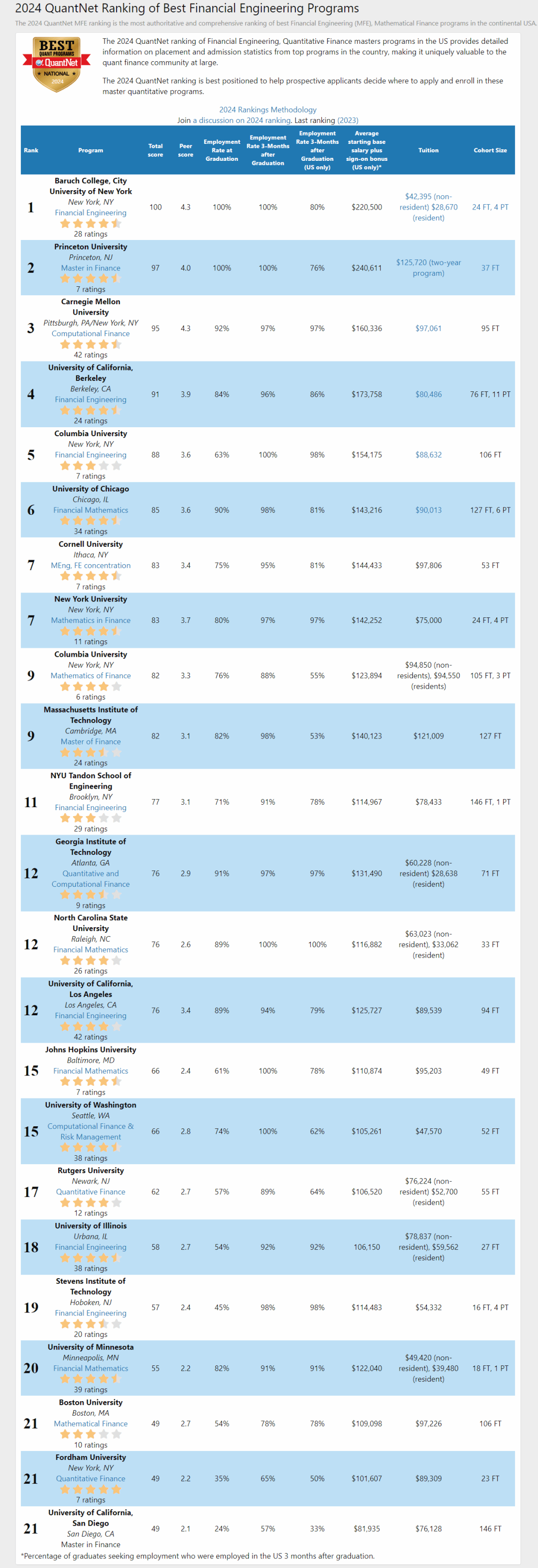Image resolution: width=538 pixels, height=1568 pixels.
Task: Click Fordham University's five-star rating
Action: pyautogui.click(x=91, y=1489)
